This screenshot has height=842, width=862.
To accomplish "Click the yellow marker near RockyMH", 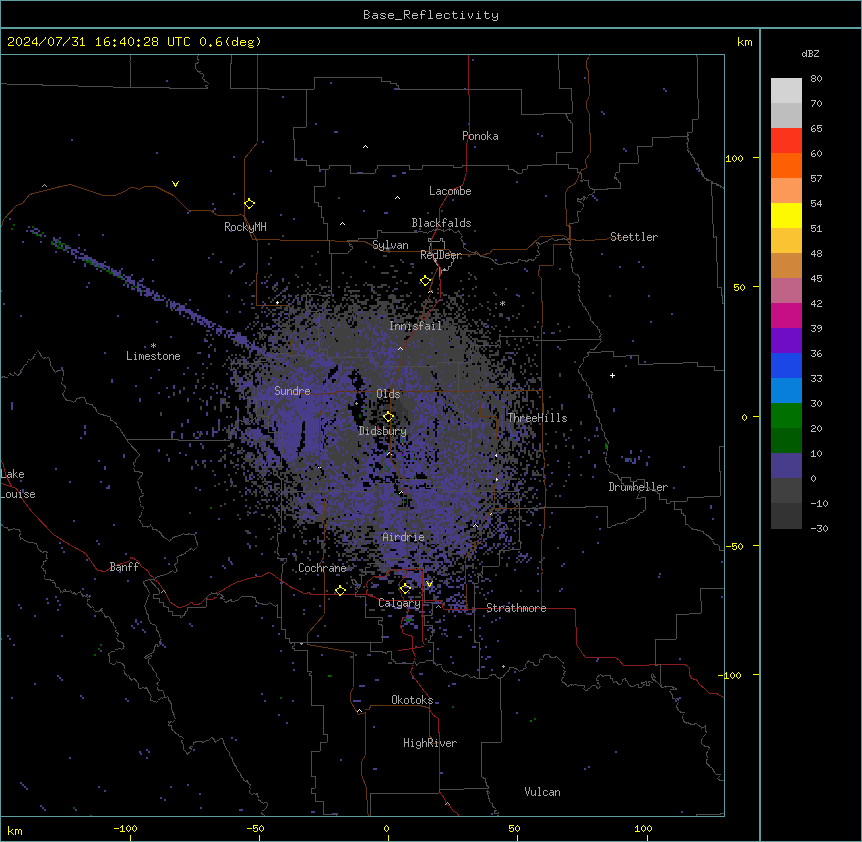I will 249,204.
